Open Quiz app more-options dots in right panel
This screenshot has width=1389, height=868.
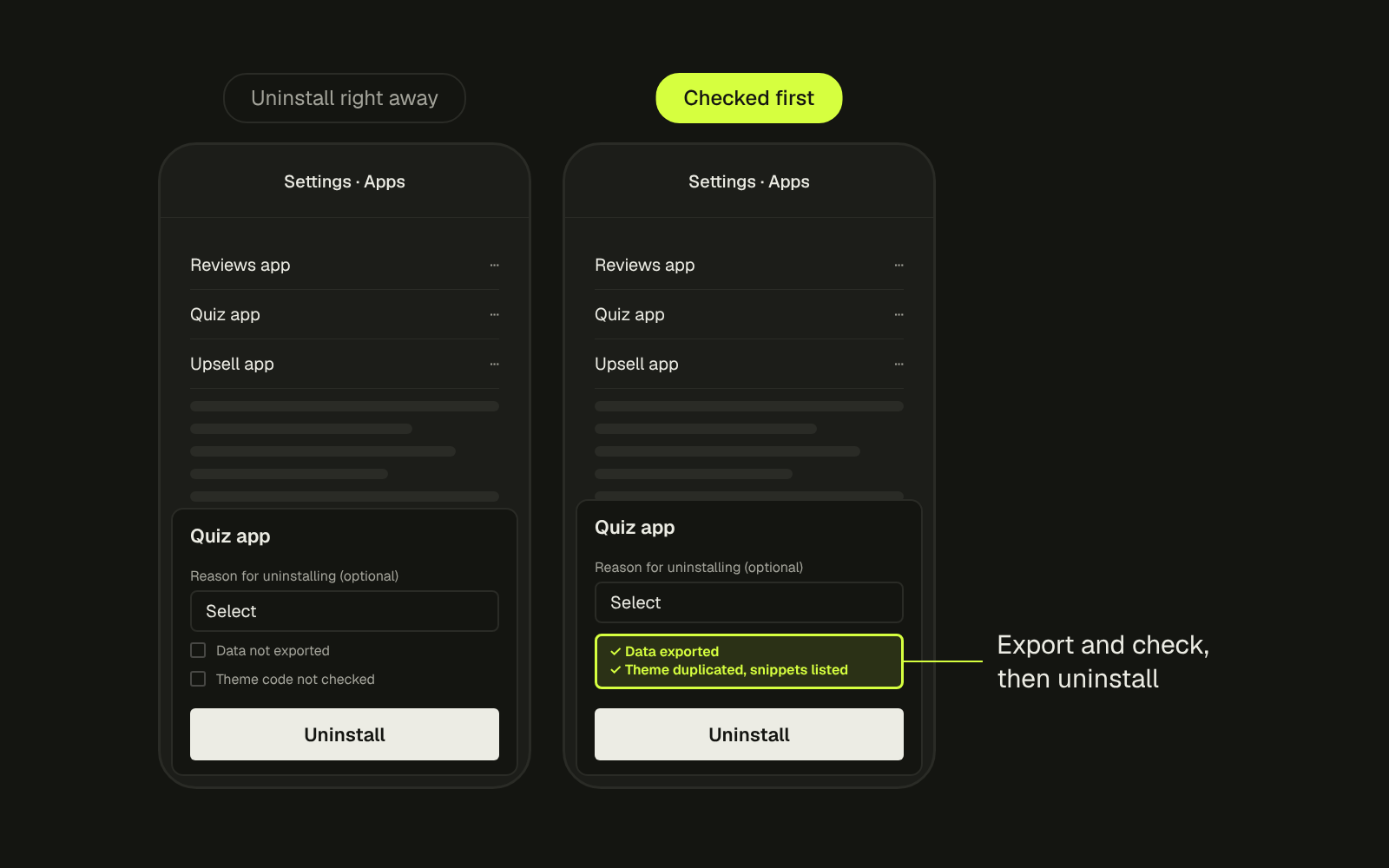tap(899, 314)
